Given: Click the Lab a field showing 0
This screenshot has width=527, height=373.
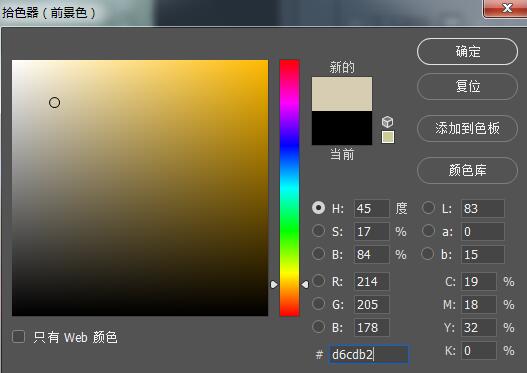Looking at the screenshot, I should click(x=482, y=232).
